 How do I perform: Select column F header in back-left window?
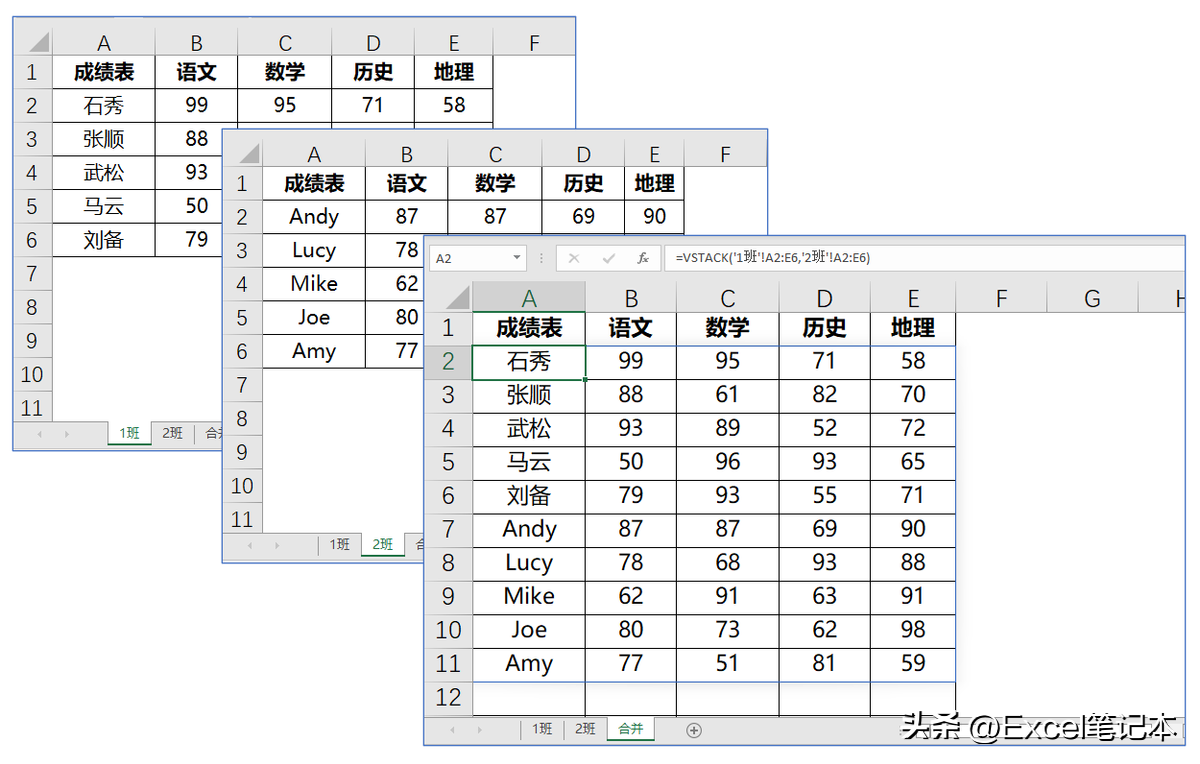click(534, 43)
